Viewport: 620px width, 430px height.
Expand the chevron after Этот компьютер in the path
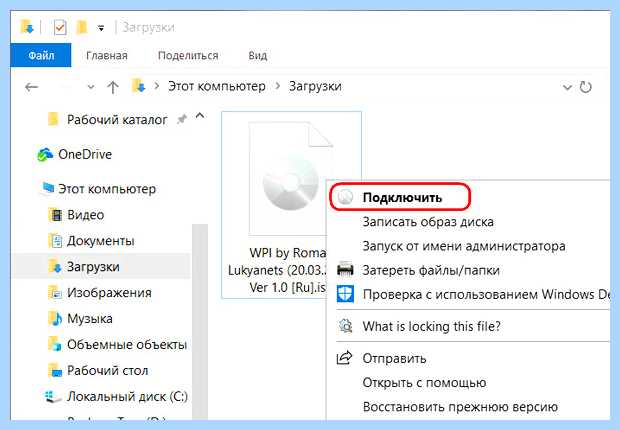click(x=278, y=86)
